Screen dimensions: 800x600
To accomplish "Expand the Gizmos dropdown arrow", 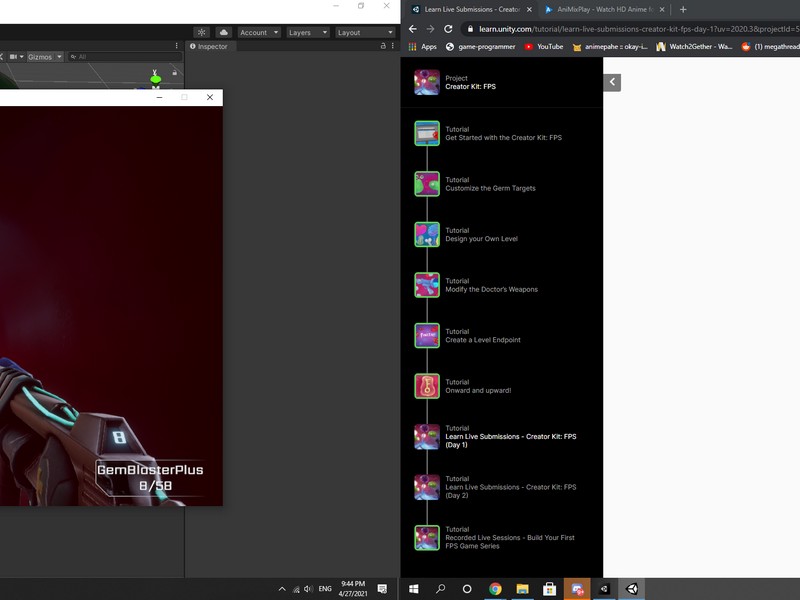I will tap(59, 57).
